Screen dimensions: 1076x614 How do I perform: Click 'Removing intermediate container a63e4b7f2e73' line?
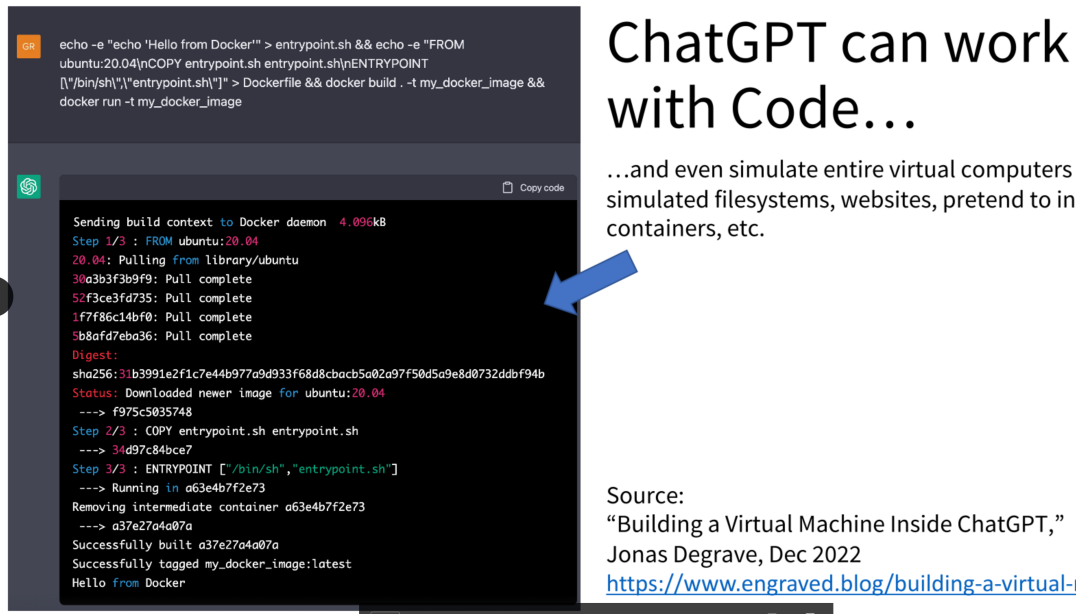click(219, 507)
